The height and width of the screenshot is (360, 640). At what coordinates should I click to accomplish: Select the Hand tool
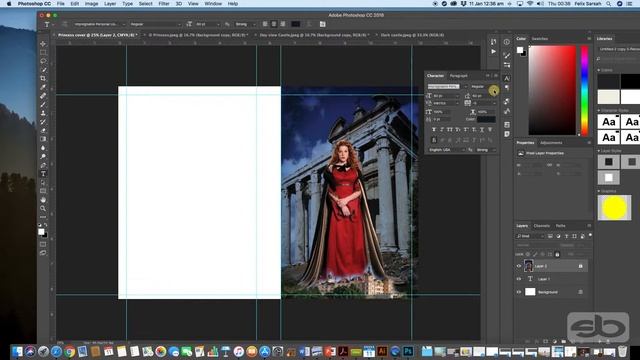(43, 200)
